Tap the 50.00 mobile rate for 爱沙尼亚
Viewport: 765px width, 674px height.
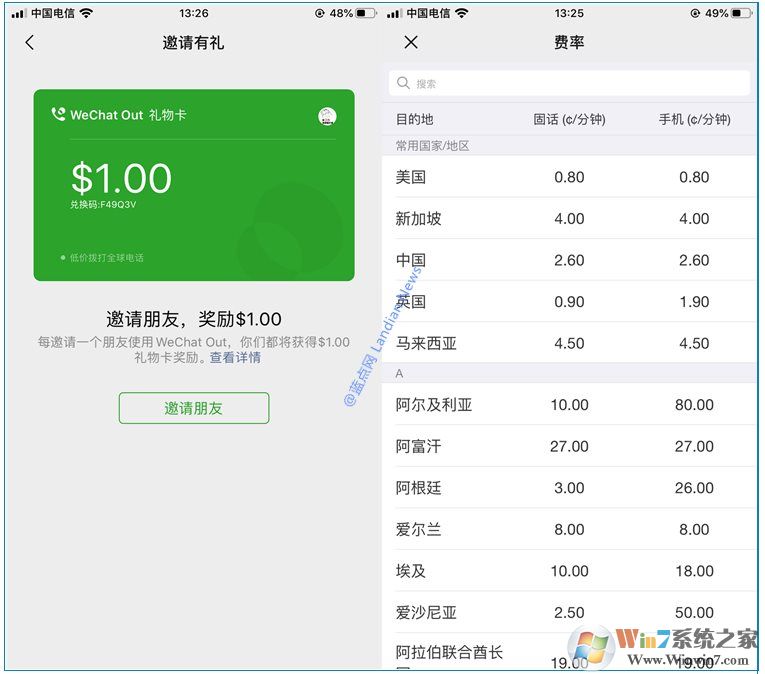coord(694,613)
